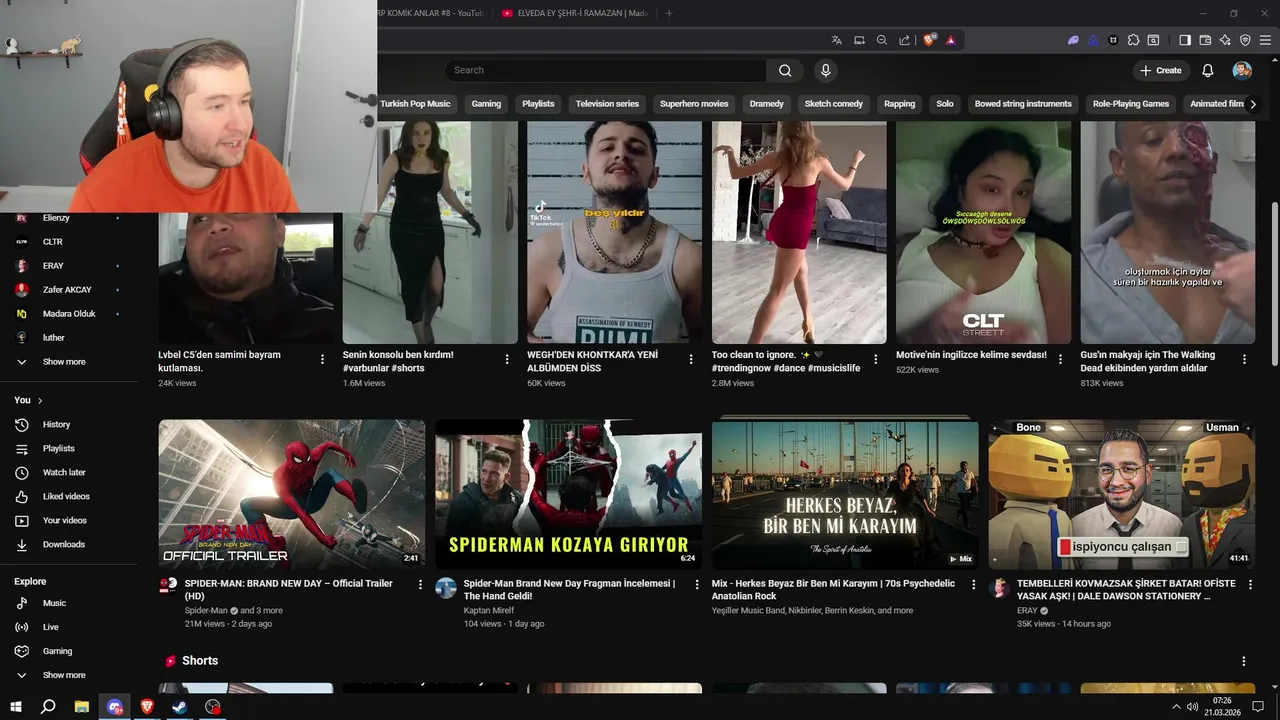Viewport: 1280px width, 720px height.
Task: Start voice search with microphone icon
Action: pyautogui.click(x=825, y=70)
